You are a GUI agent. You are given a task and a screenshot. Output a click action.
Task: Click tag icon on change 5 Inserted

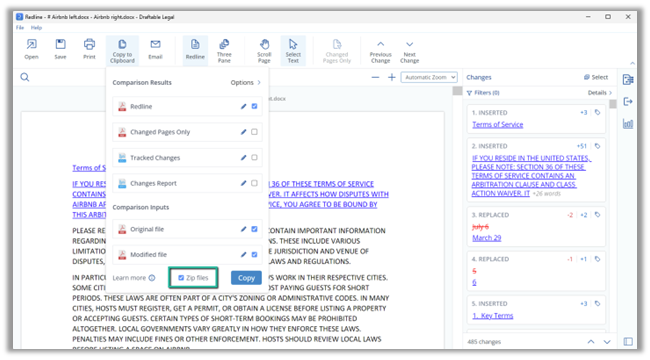[x=597, y=304]
